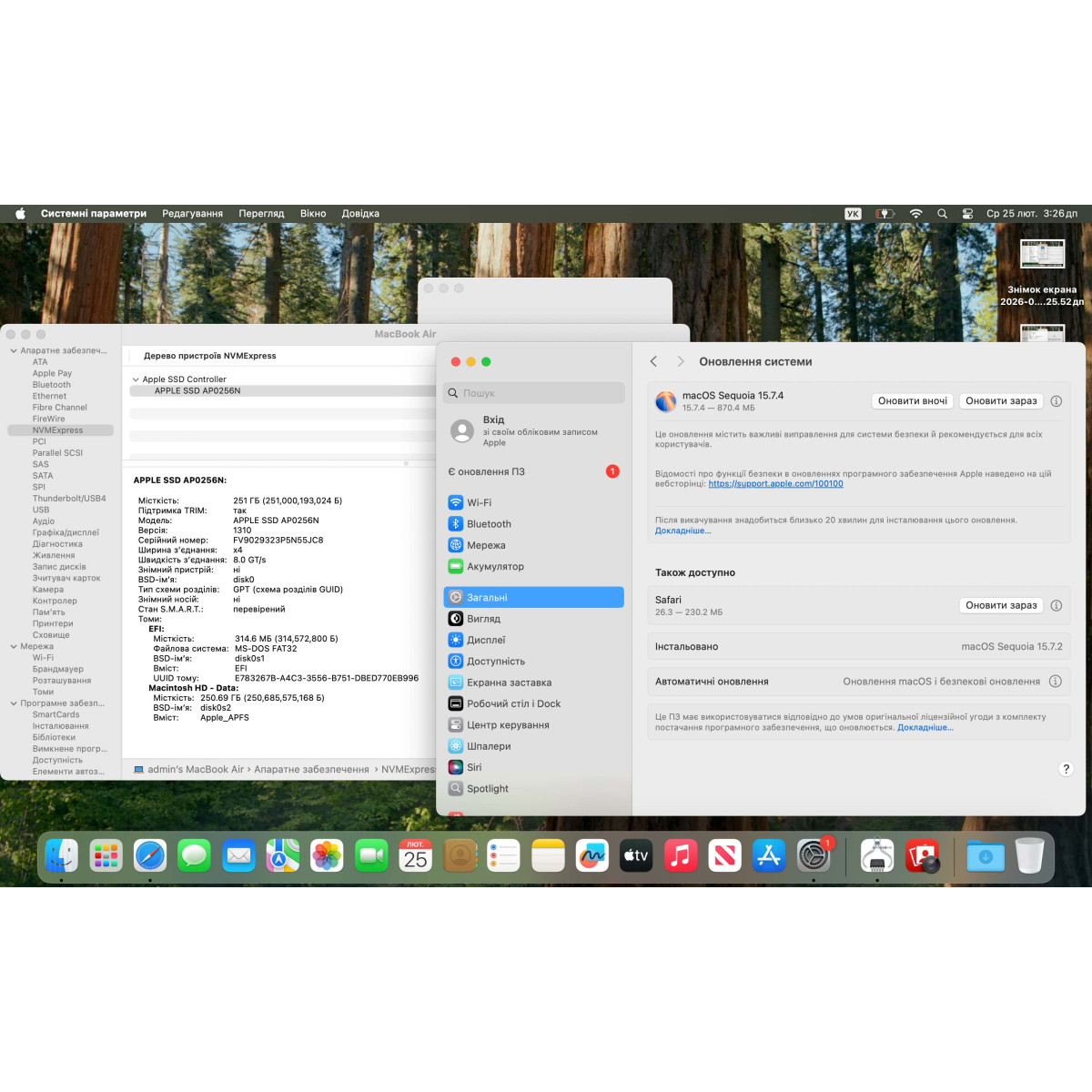Open the Редагування menu
The width and height of the screenshot is (1092, 1092).
[x=192, y=214]
